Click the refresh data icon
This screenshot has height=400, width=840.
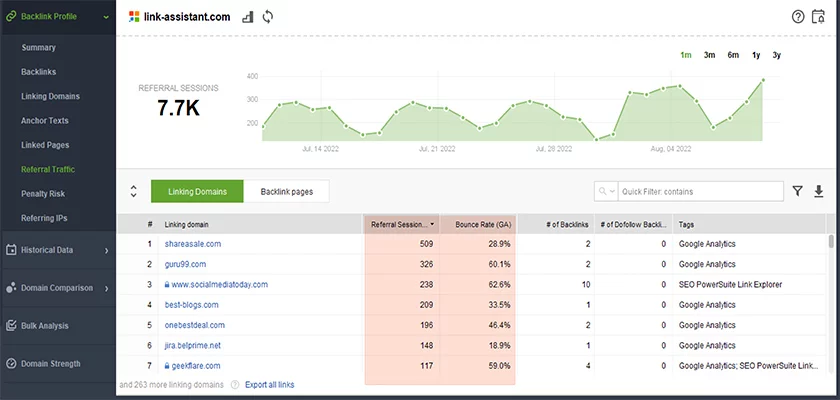(x=268, y=17)
